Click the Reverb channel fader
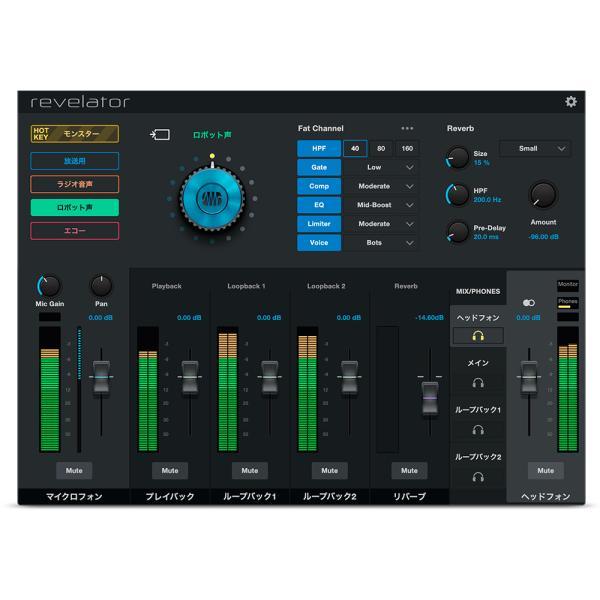This screenshot has height=600, width=600. (x=430, y=398)
